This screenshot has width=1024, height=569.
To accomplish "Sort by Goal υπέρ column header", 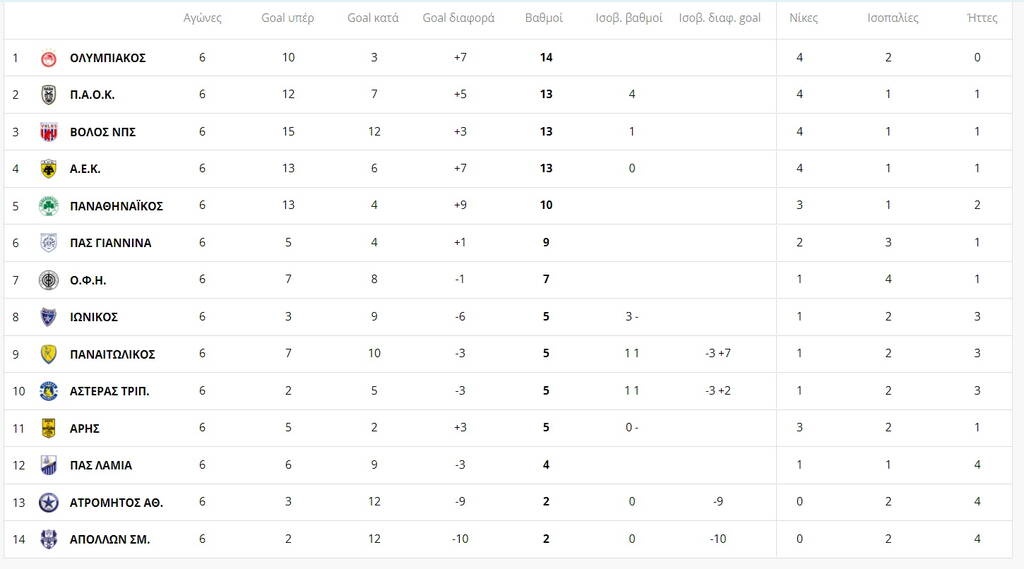I will pos(288,18).
